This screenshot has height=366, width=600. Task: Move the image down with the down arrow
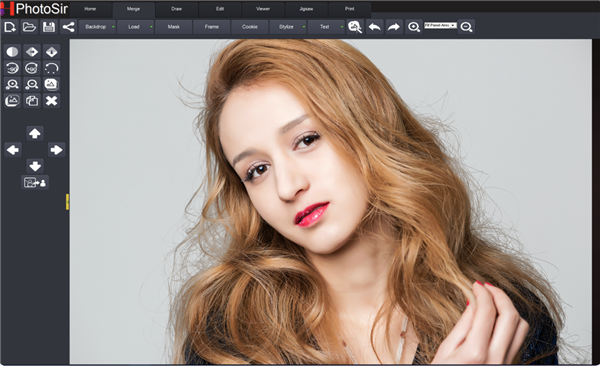click(35, 166)
